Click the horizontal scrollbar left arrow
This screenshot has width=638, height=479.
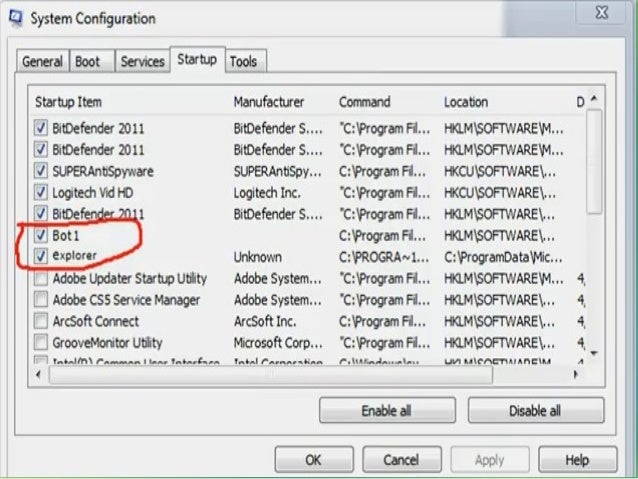tap(38, 374)
